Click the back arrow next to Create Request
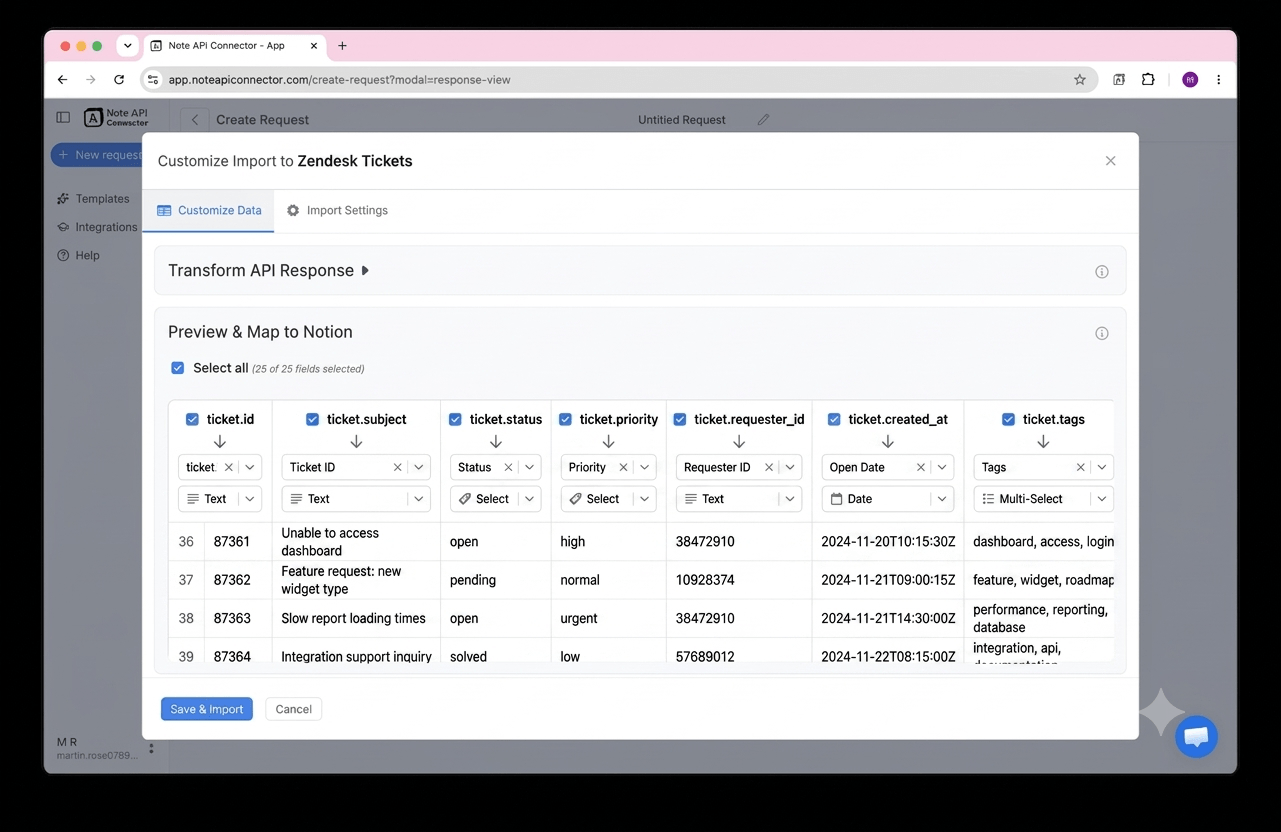 point(195,119)
